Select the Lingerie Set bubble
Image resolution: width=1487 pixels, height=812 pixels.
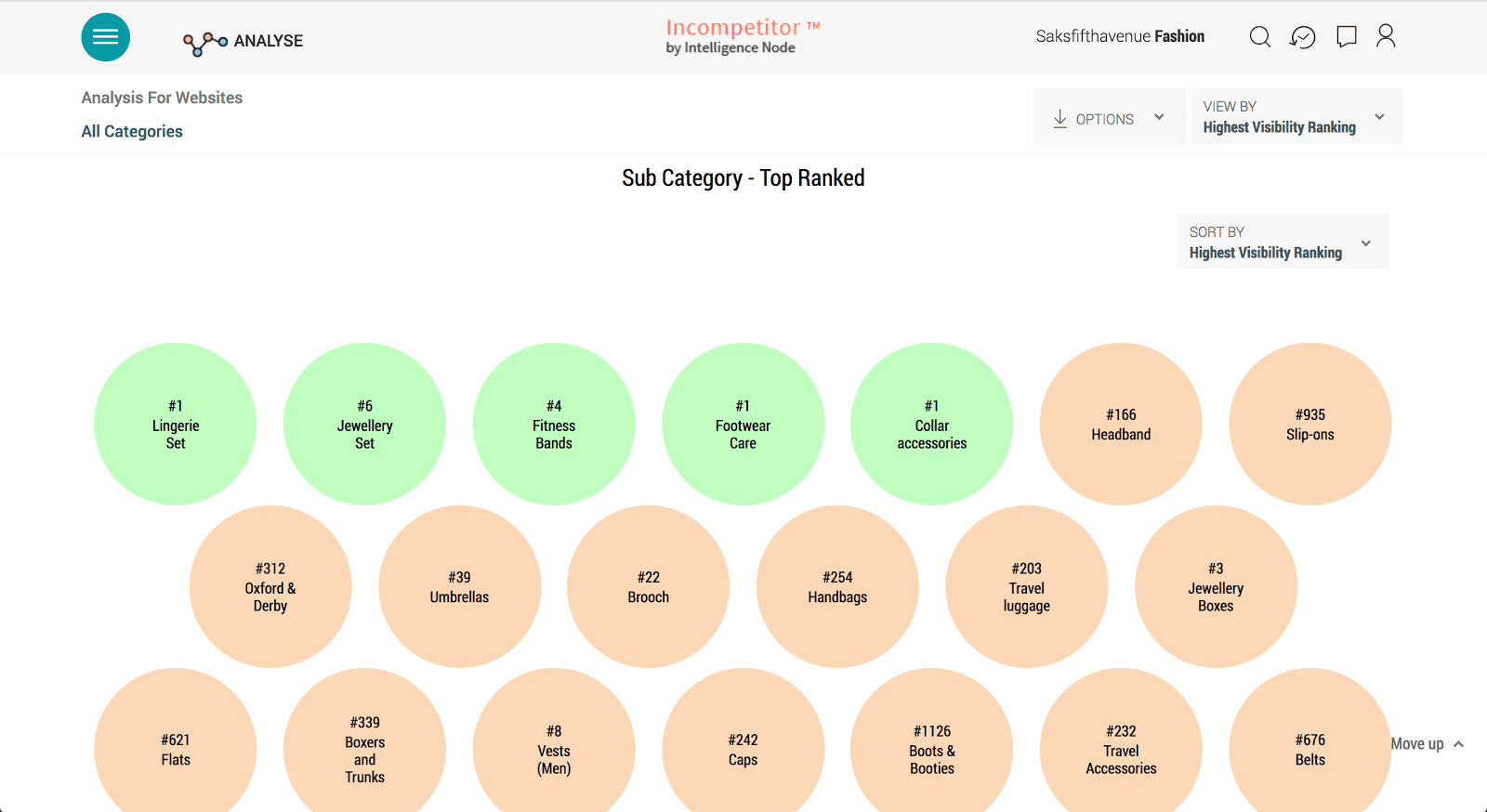click(x=176, y=425)
